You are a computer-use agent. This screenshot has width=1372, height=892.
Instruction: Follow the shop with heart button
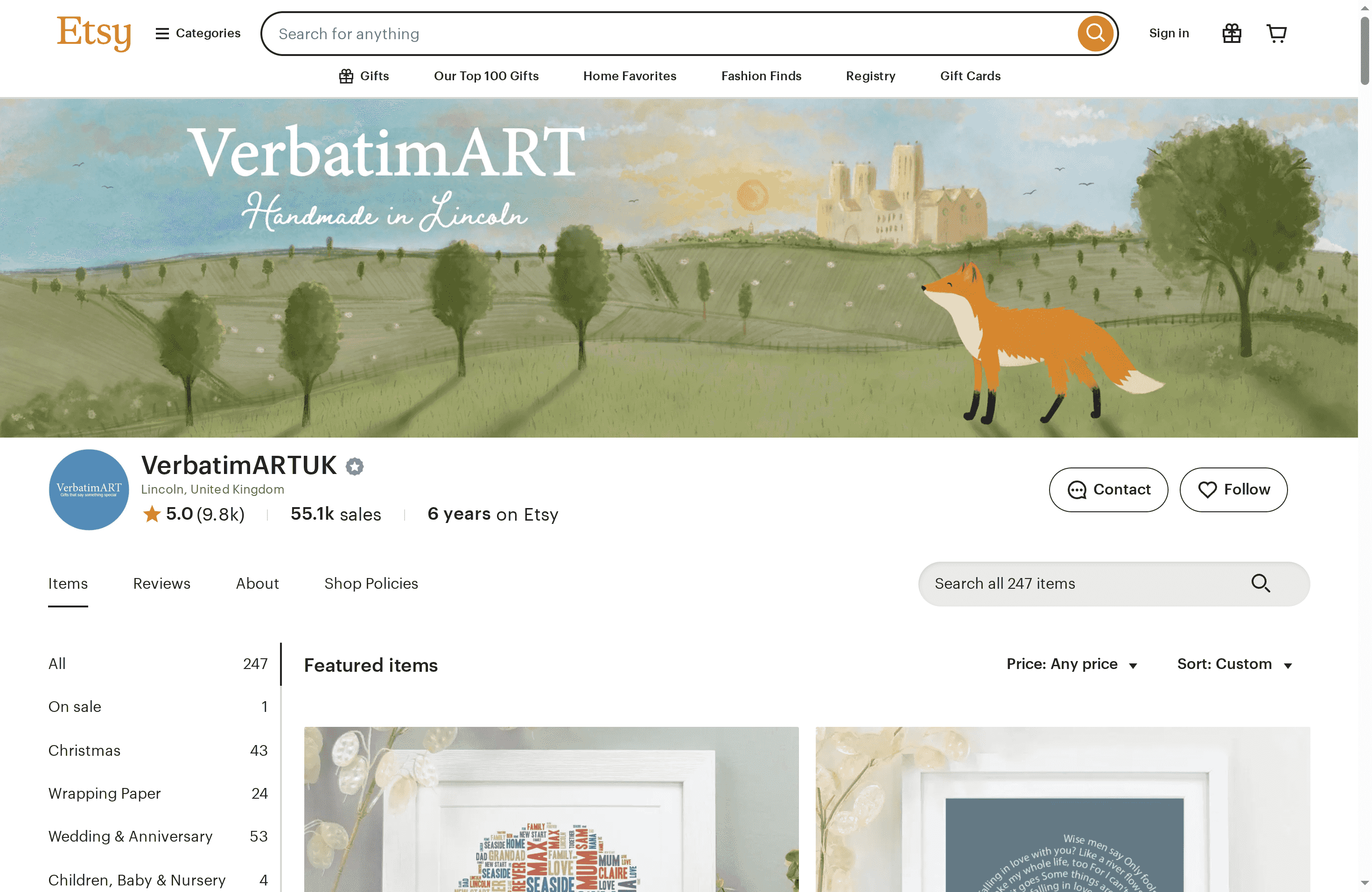1233,489
